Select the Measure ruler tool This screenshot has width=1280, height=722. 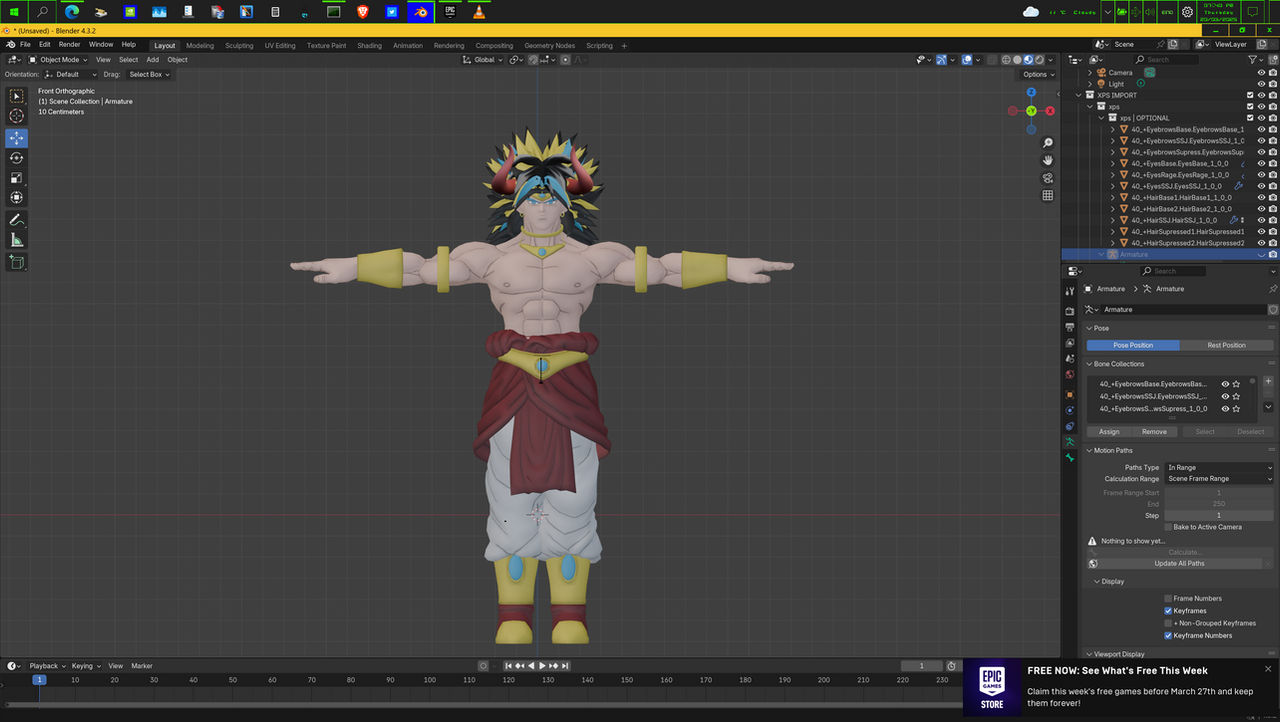pyautogui.click(x=16, y=240)
